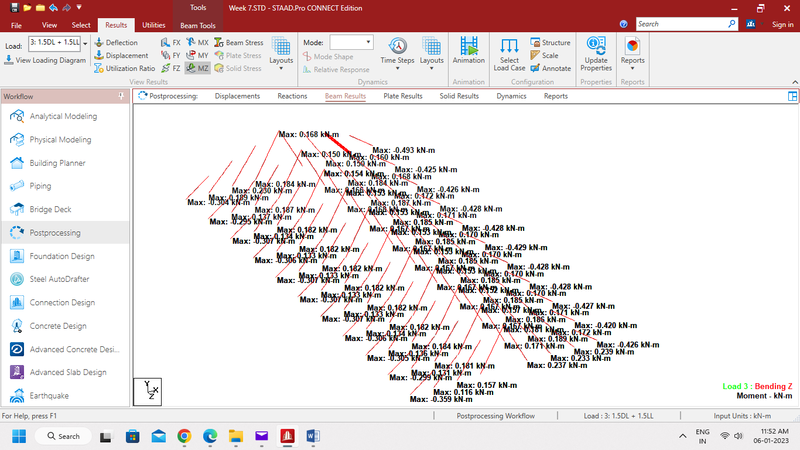This screenshot has height=450, width=800.
Task: Open Google Chrome from the taskbar
Action: pos(184,436)
